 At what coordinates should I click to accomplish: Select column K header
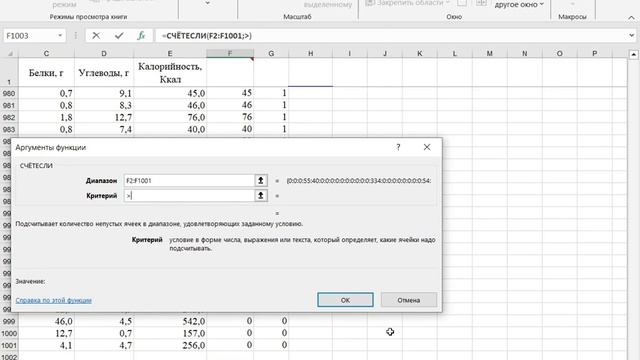(420, 53)
